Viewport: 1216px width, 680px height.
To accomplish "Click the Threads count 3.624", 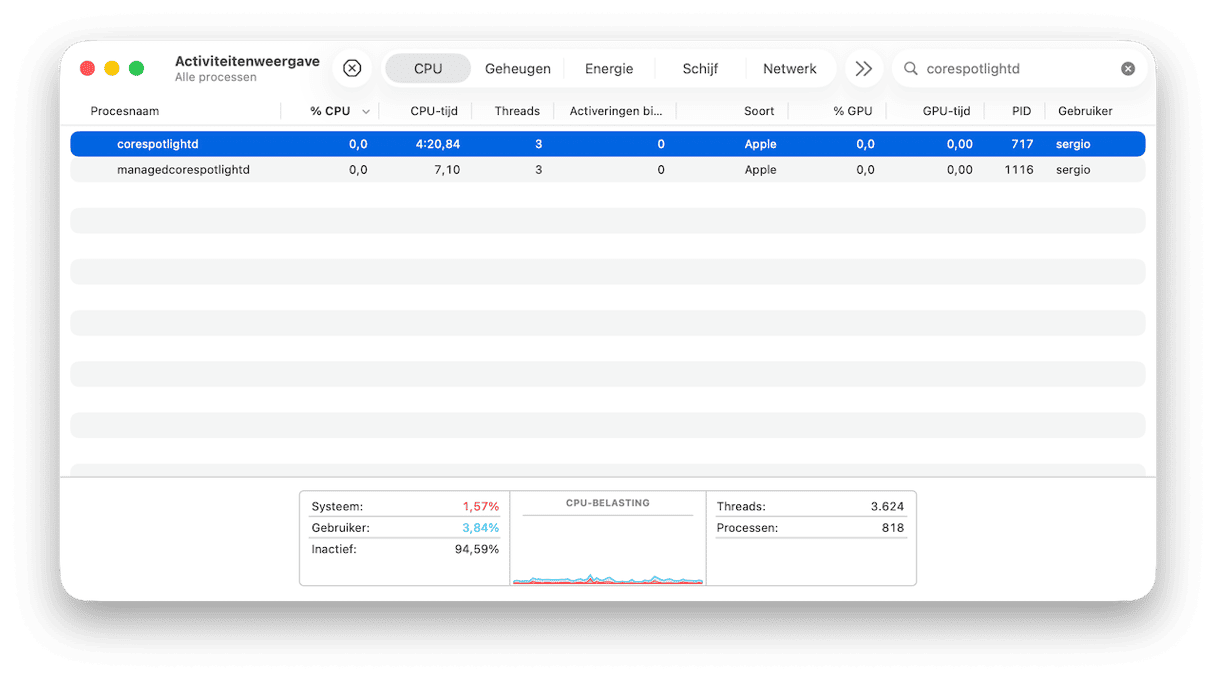I will click(x=887, y=507).
